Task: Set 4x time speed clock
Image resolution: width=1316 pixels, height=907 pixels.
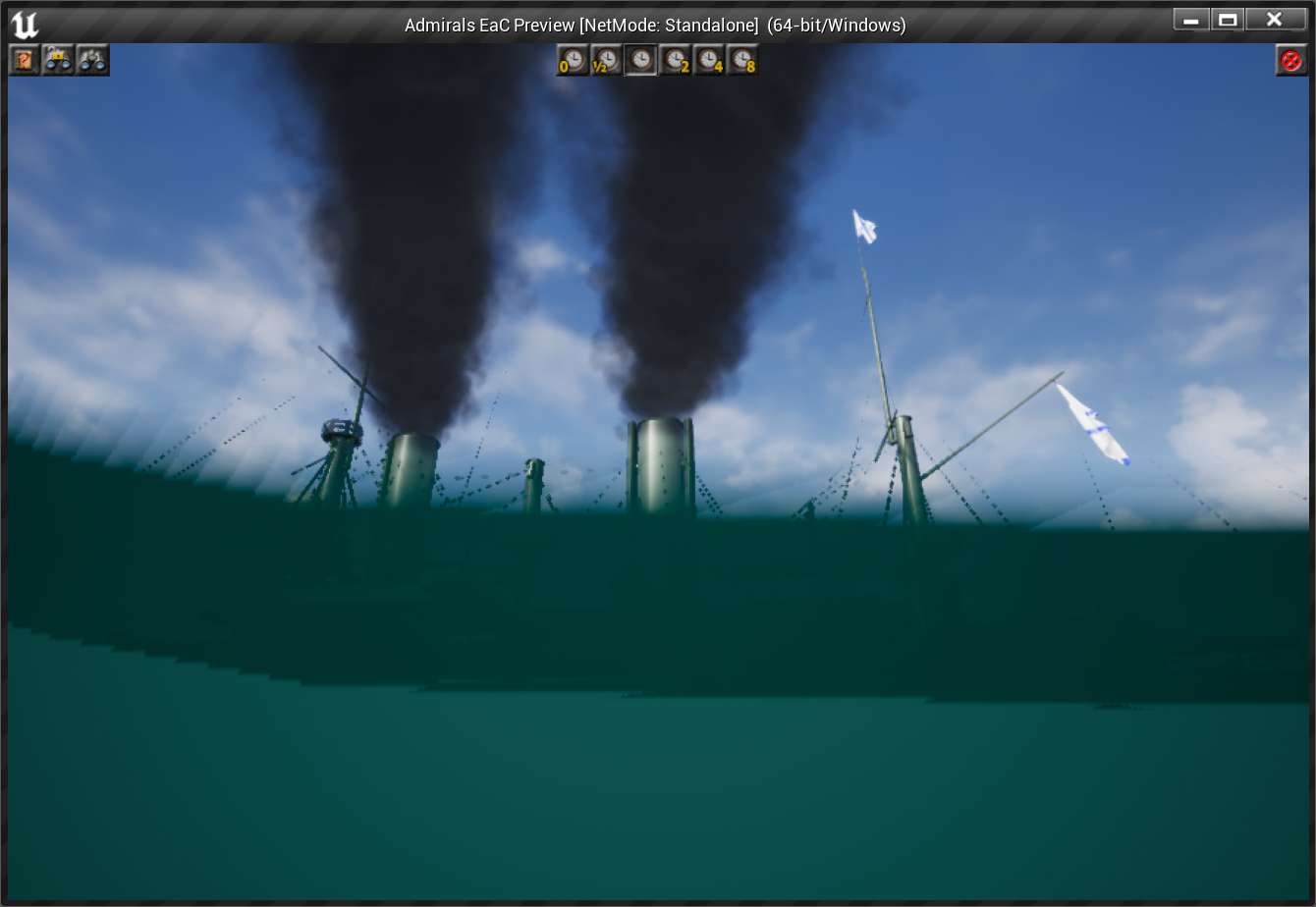Action: coord(709,61)
